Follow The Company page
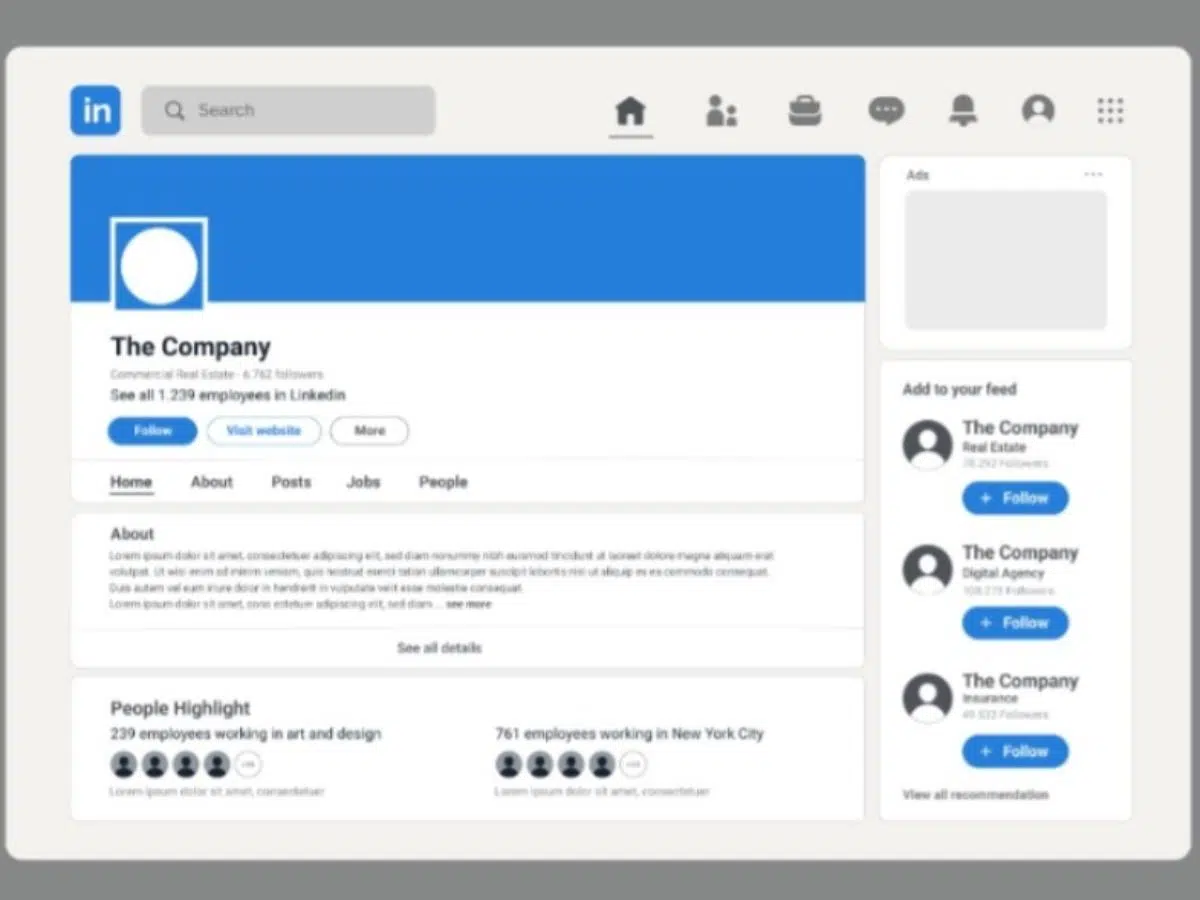Screen dimensions: 1200x900 pos(153,431)
